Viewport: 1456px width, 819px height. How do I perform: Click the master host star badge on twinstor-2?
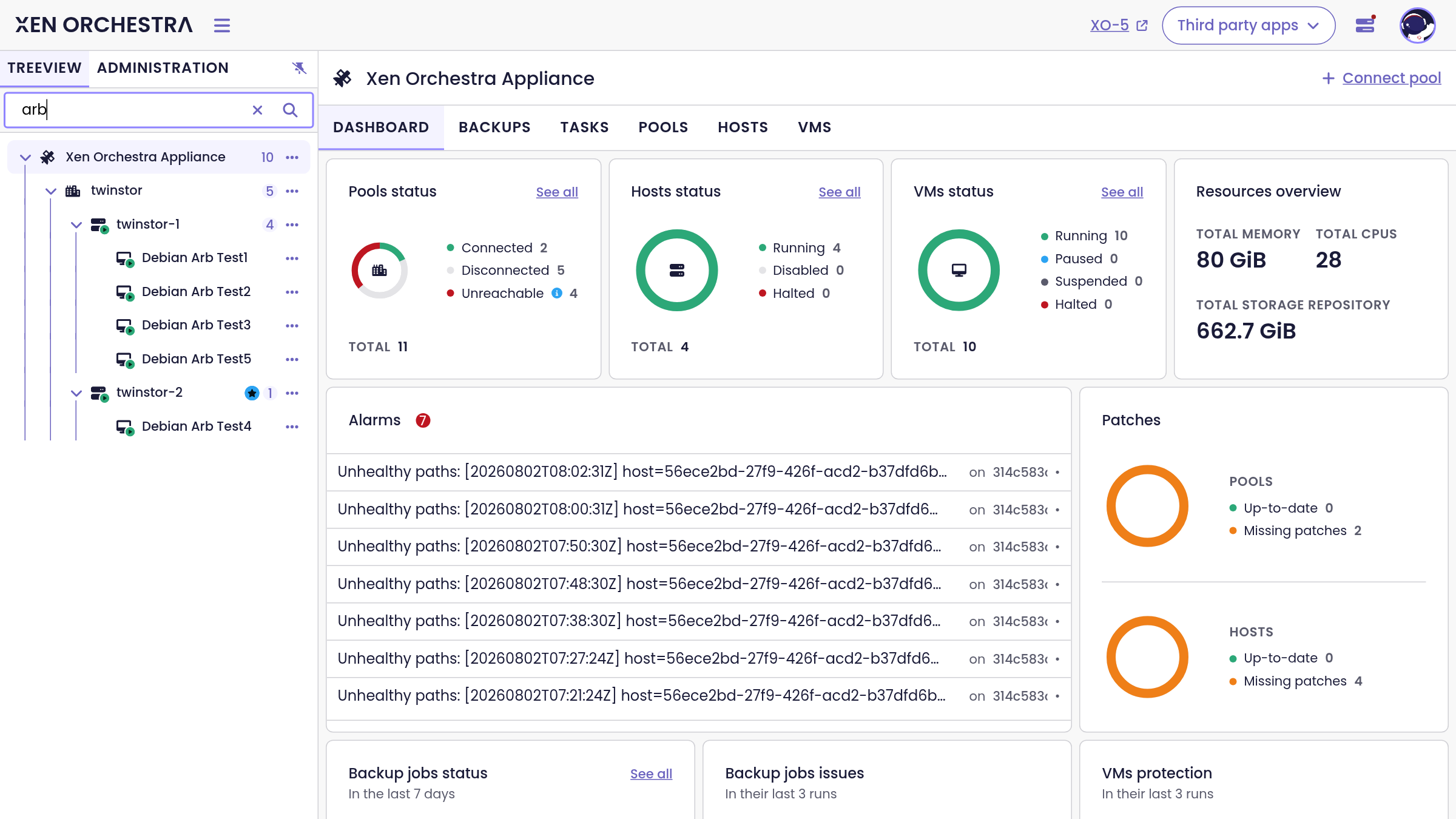[x=252, y=393]
